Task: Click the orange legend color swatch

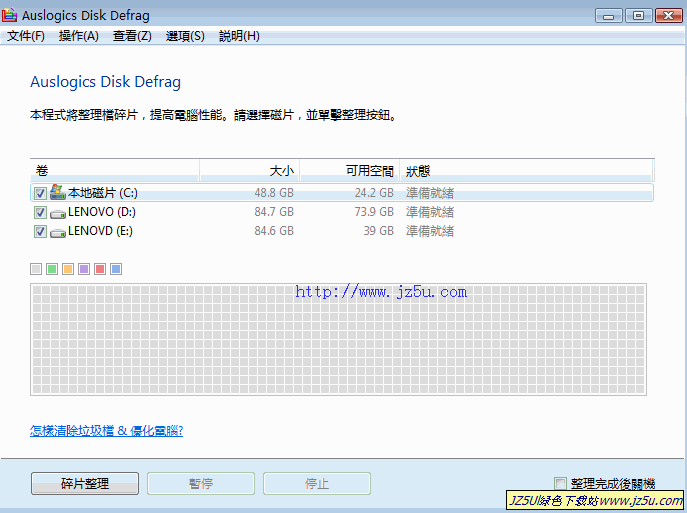Action: 68,269
